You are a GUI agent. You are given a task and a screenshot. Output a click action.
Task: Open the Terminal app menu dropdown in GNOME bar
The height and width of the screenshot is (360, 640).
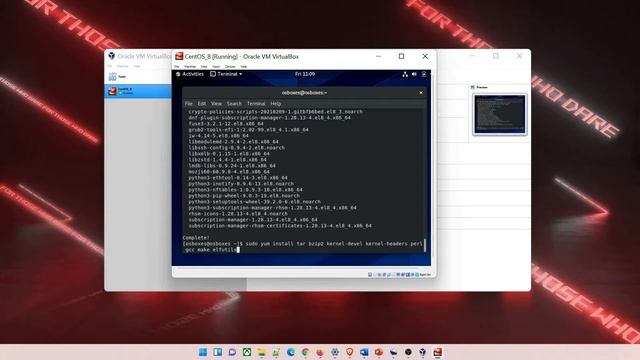click(226, 74)
